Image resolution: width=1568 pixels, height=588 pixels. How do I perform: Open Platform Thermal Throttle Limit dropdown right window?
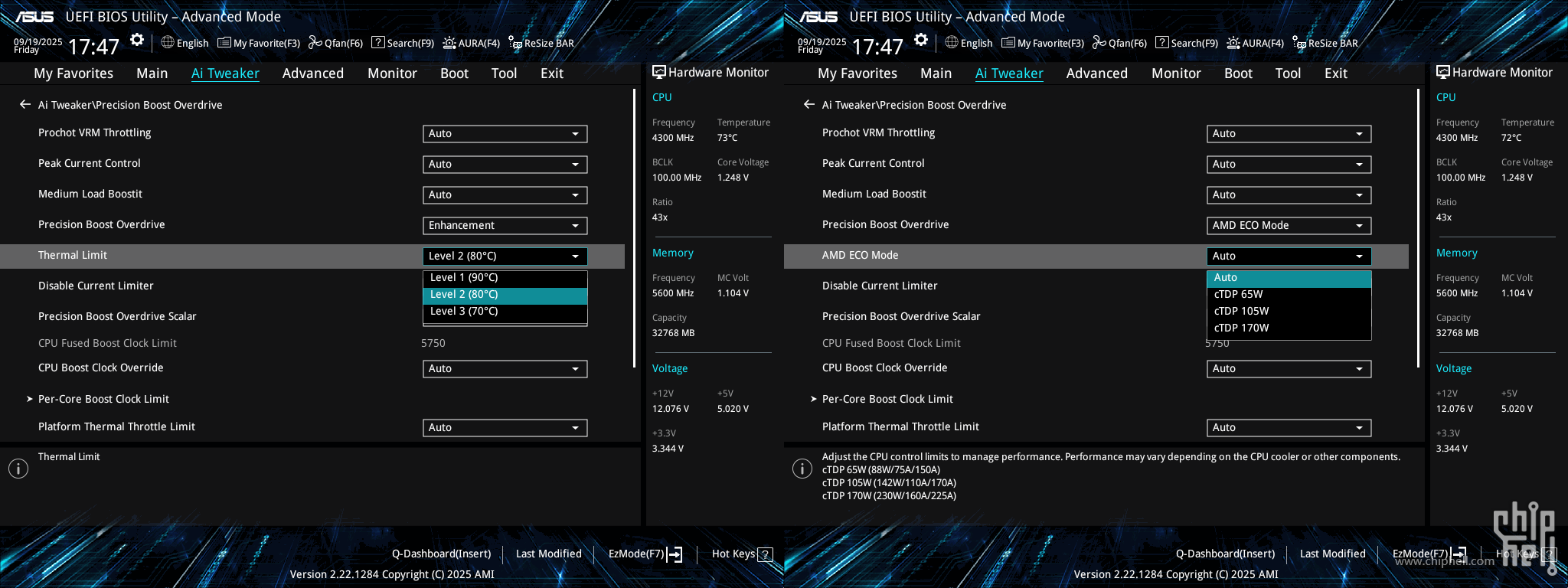tap(1289, 428)
